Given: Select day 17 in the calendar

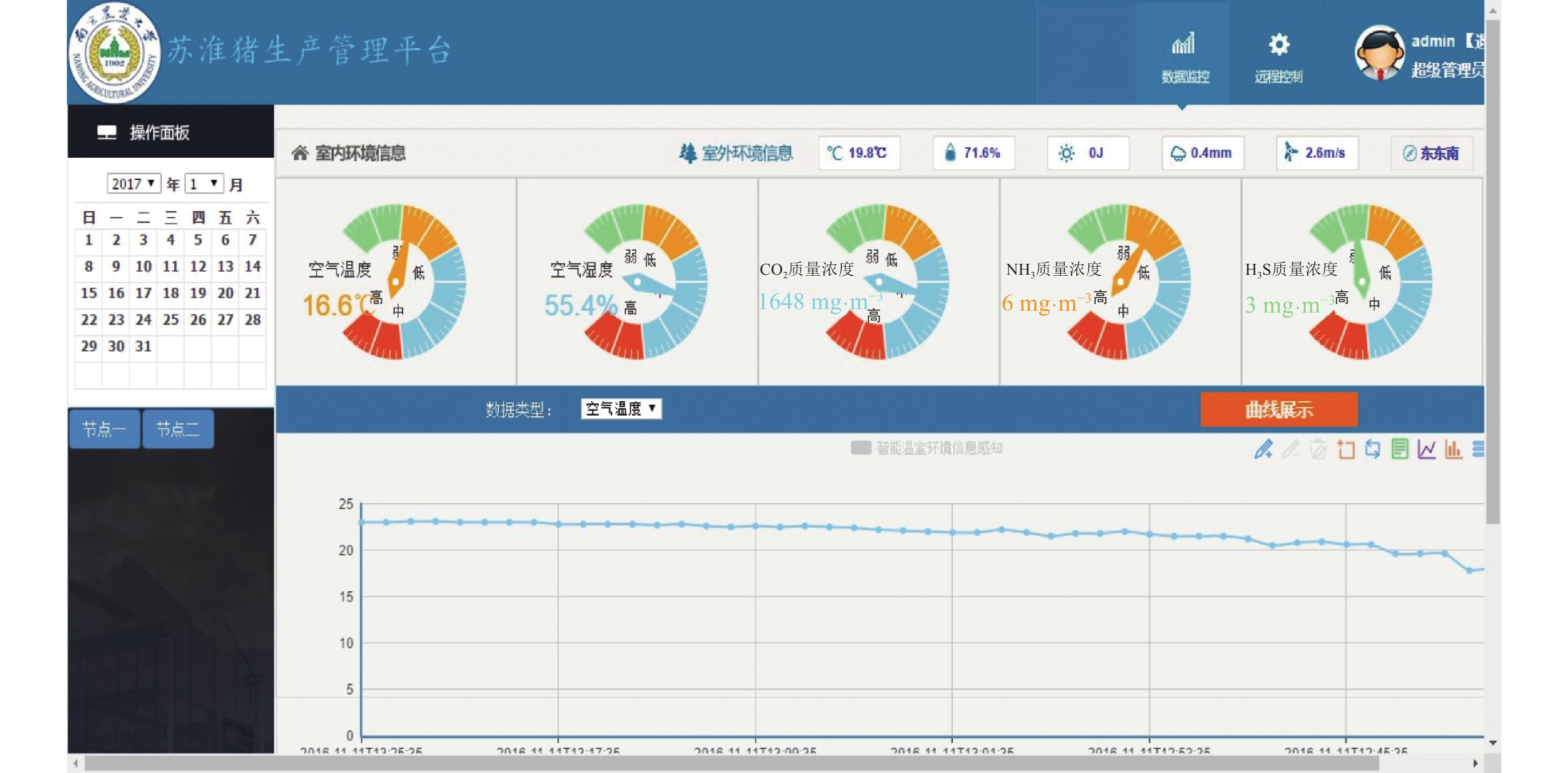Looking at the screenshot, I should click(143, 293).
